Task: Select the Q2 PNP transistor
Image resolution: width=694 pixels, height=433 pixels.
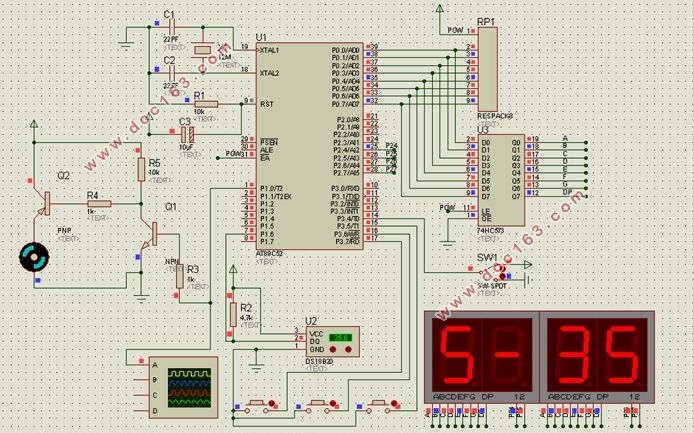Action: [42, 204]
